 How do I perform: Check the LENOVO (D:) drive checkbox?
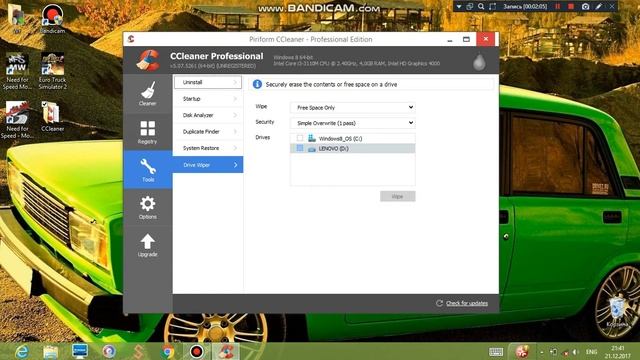[x=300, y=148]
